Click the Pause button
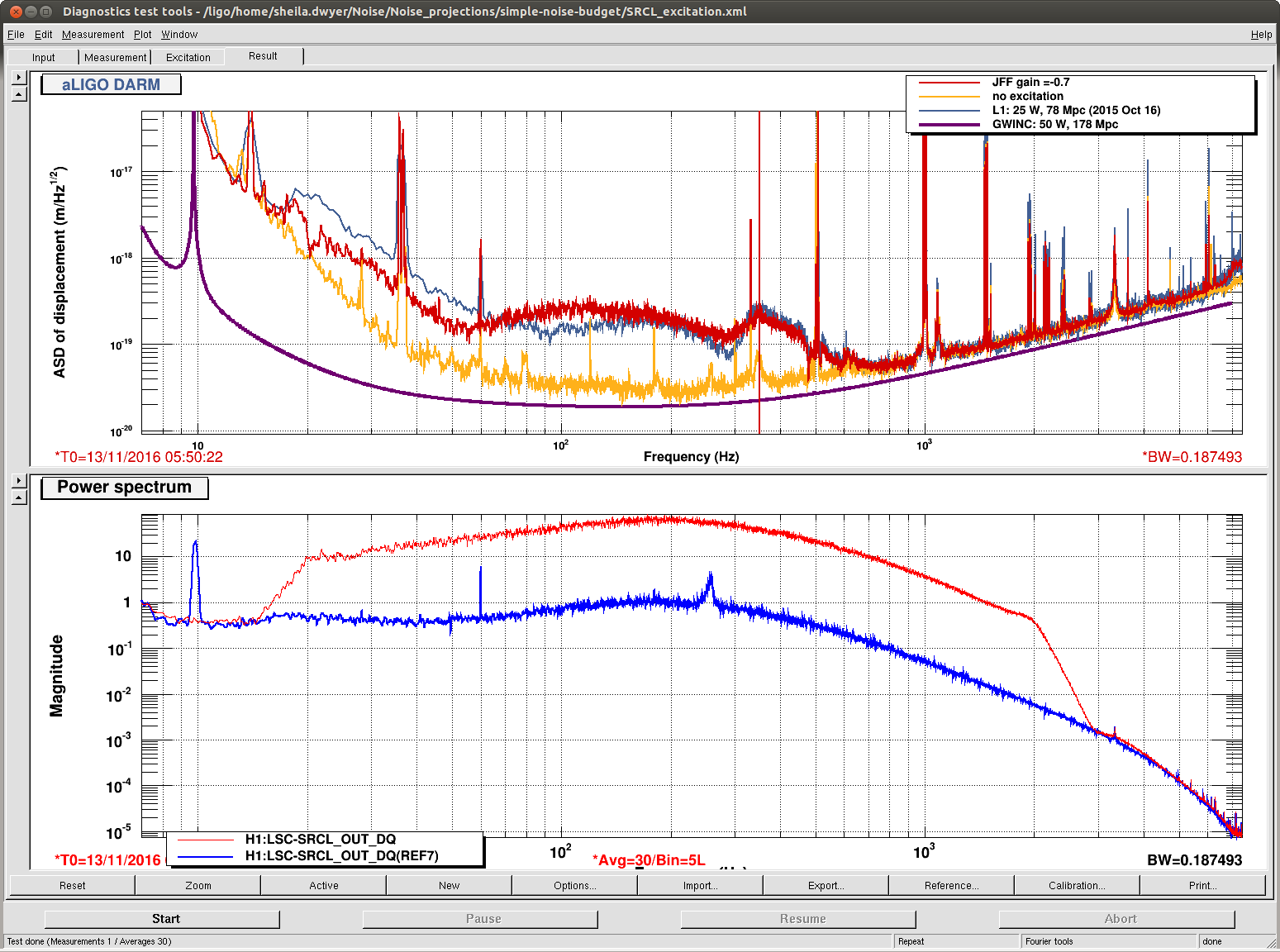 (x=480, y=919)
